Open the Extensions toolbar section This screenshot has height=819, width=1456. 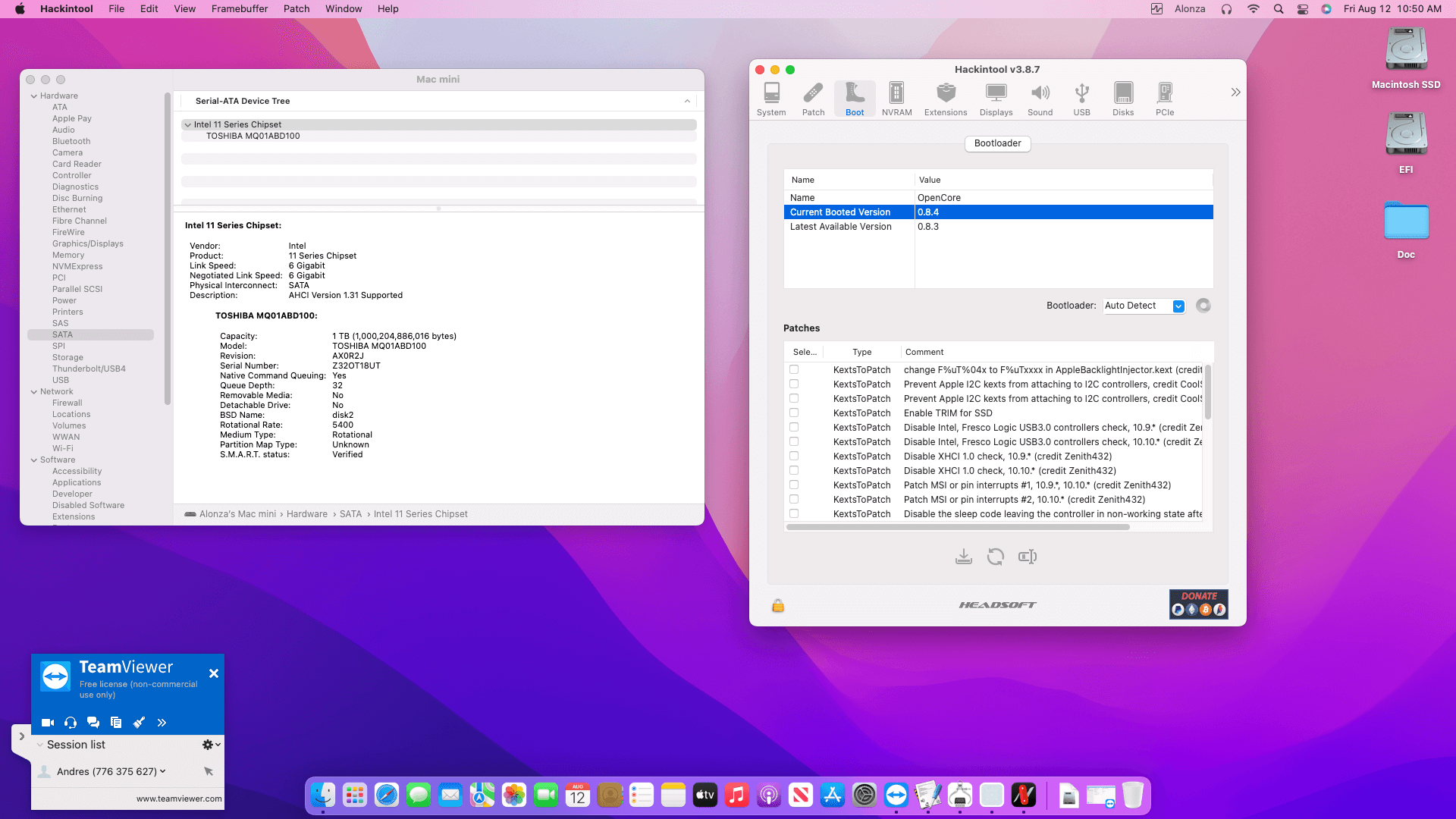[945, 99]
